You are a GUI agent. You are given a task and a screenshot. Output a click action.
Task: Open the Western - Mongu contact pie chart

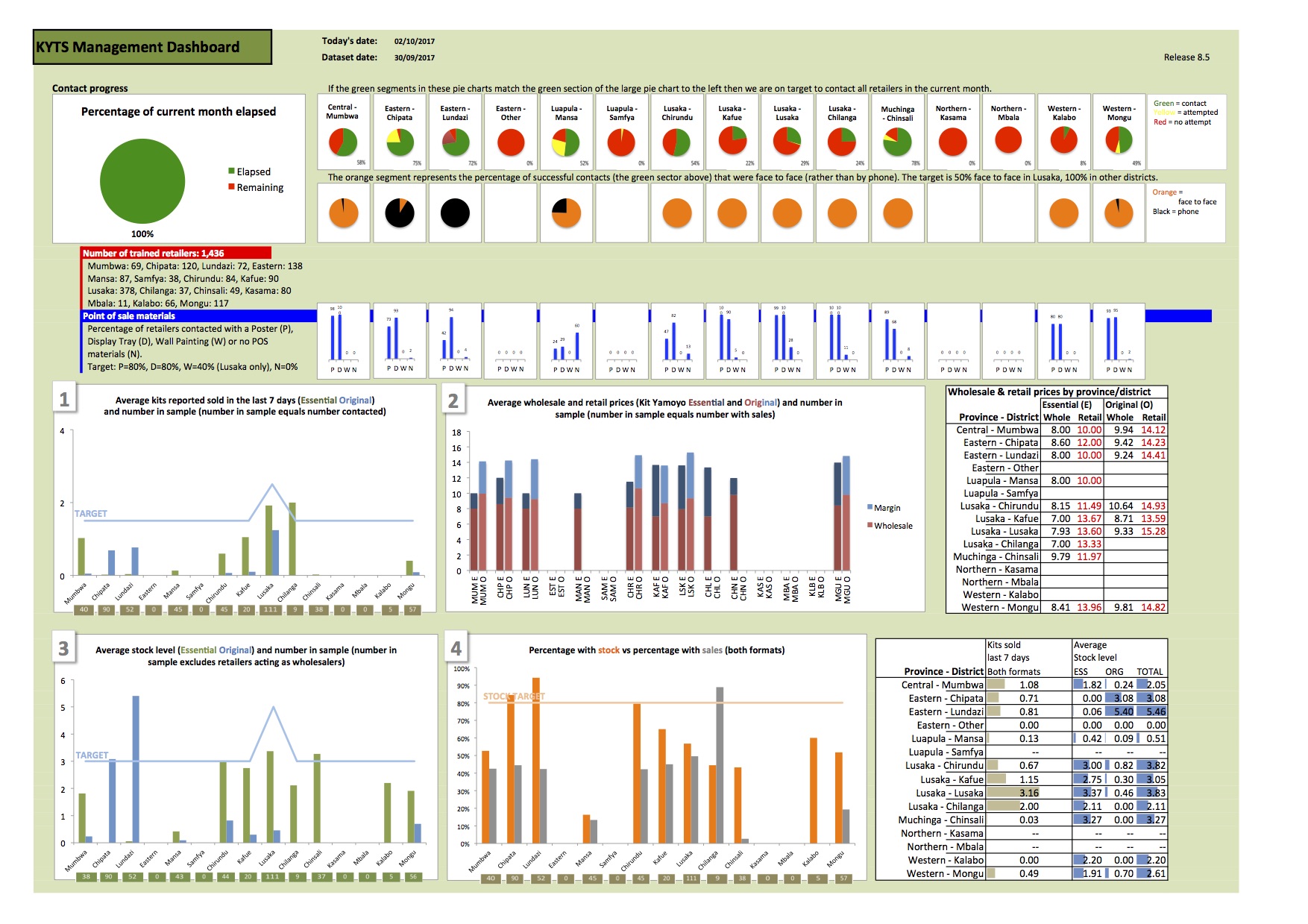1119,142
